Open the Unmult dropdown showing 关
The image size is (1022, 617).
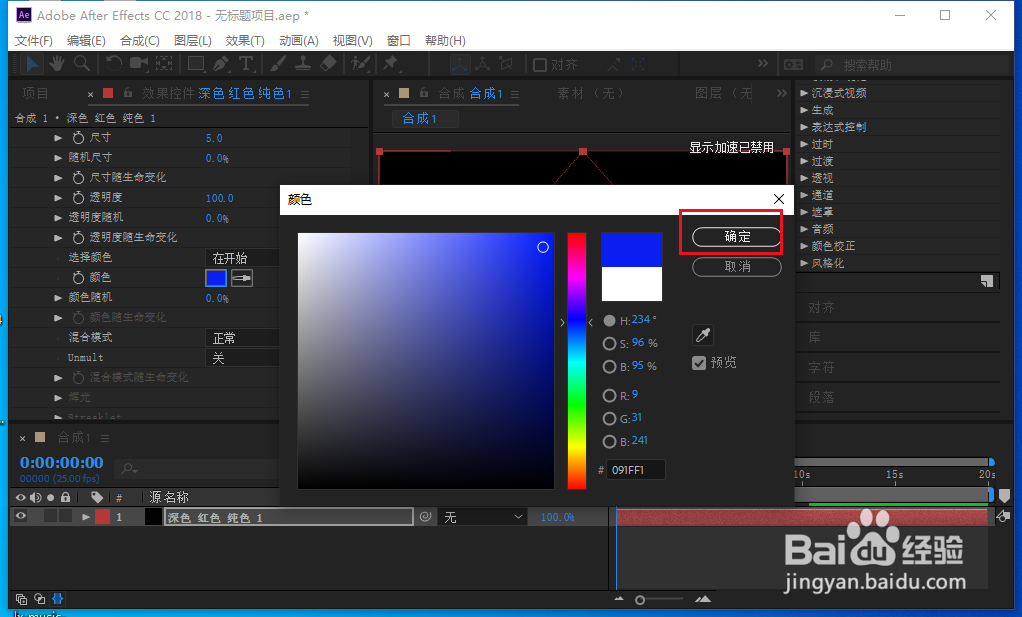pyautogui.click(x=242, y=358)
